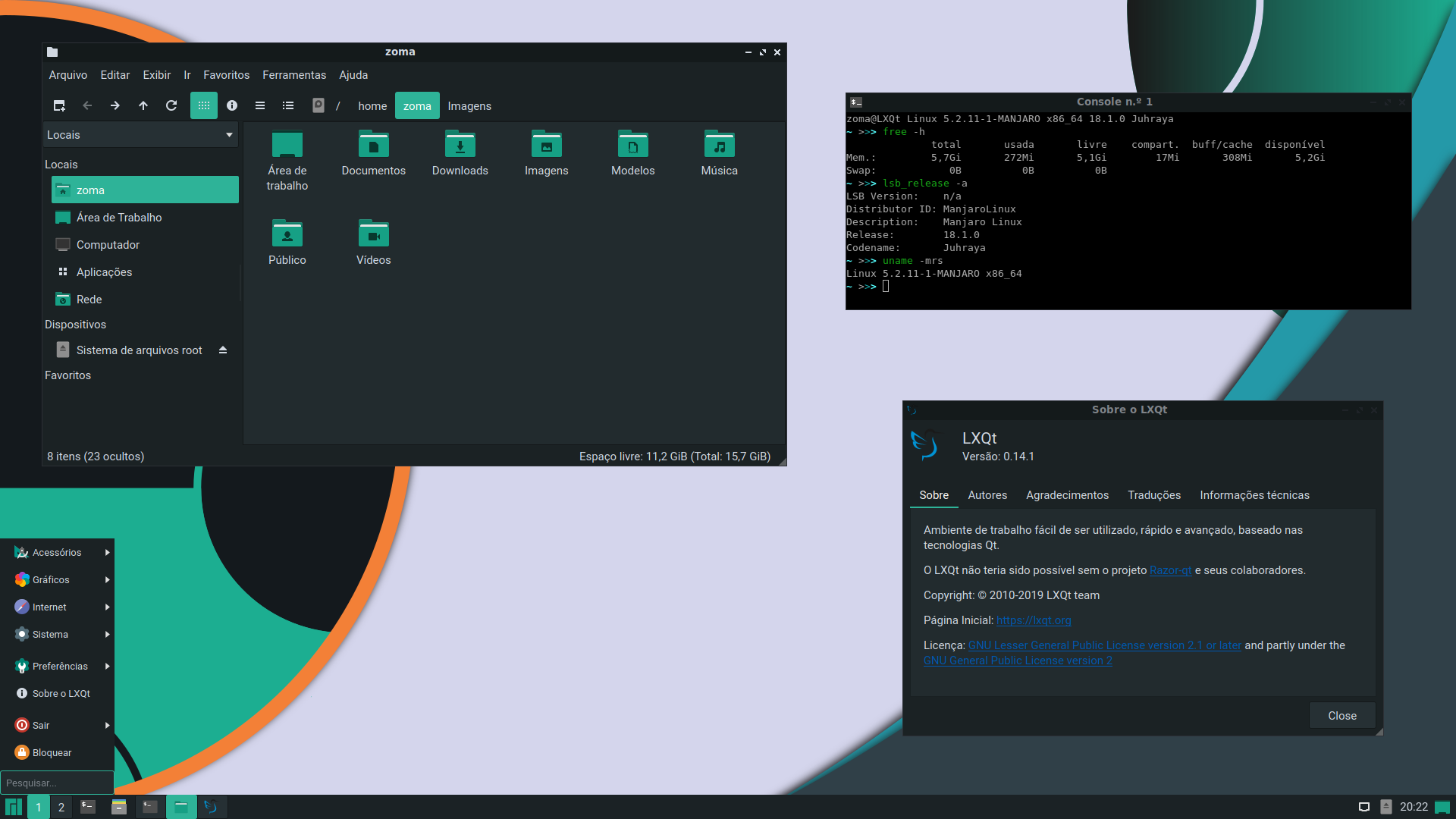Switch to icon view mode
The height and width of the screenshot is (819, 1456).
tap(204, 105)
